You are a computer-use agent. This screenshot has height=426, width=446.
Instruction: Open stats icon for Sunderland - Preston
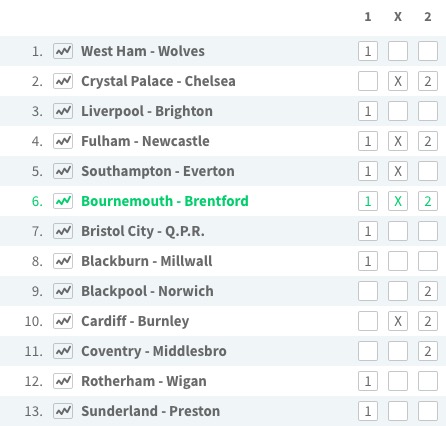63,411
